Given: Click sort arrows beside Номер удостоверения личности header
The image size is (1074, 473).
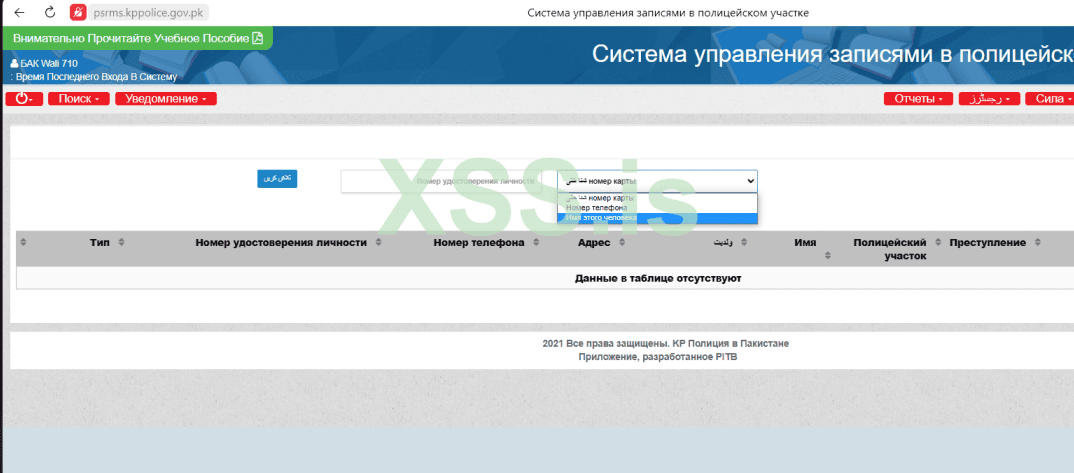Looking at the screenshot, I should (379, 242).
